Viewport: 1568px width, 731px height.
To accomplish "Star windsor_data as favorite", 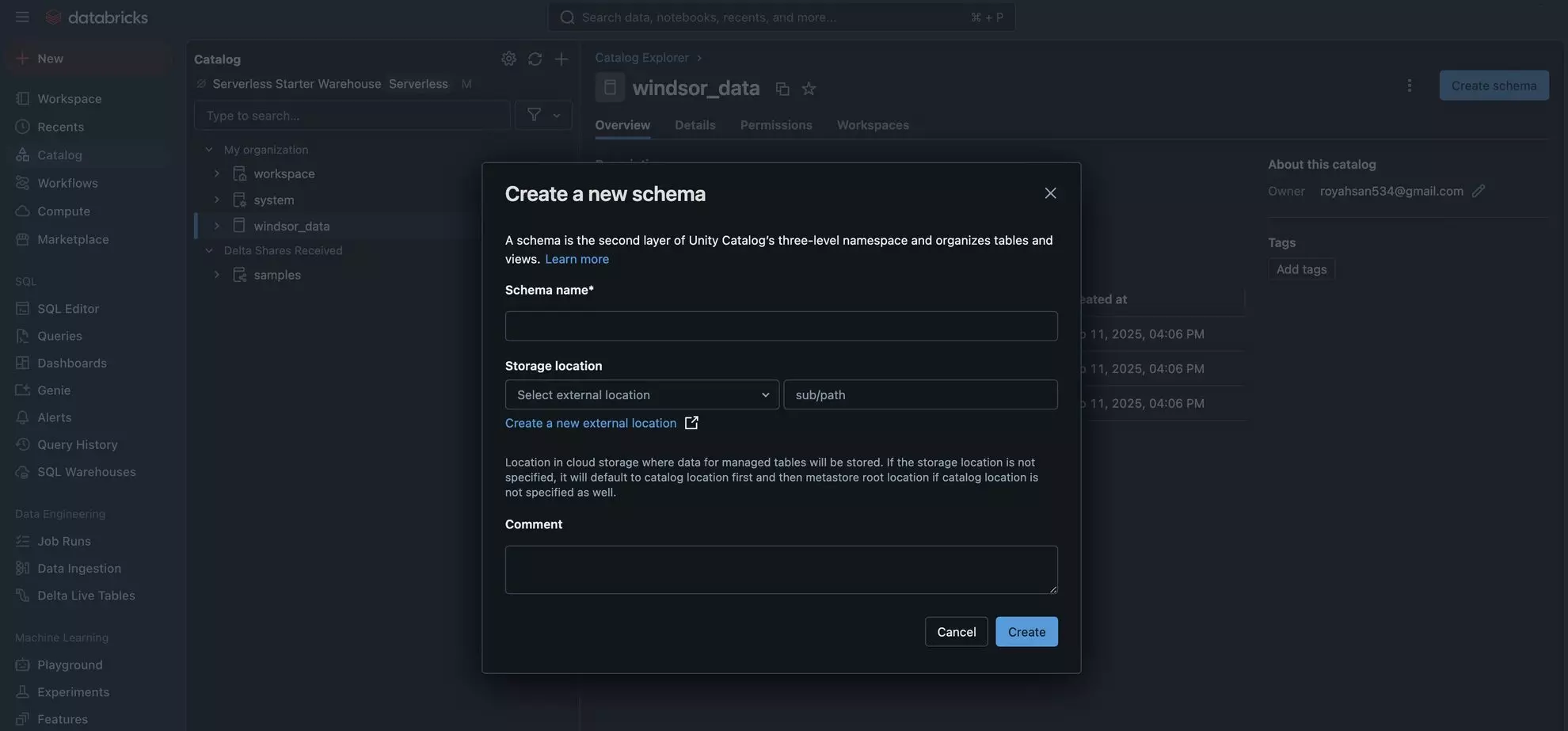I will pyautogui.click(x=809, y=88).
